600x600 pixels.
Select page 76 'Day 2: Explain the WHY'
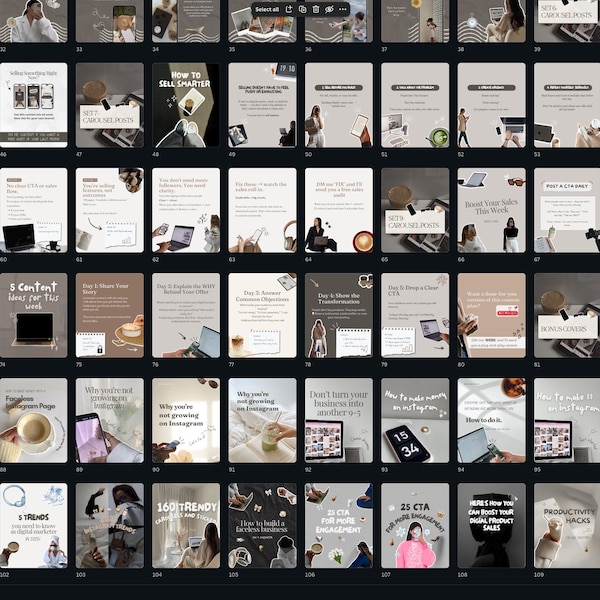coord(186,315)
